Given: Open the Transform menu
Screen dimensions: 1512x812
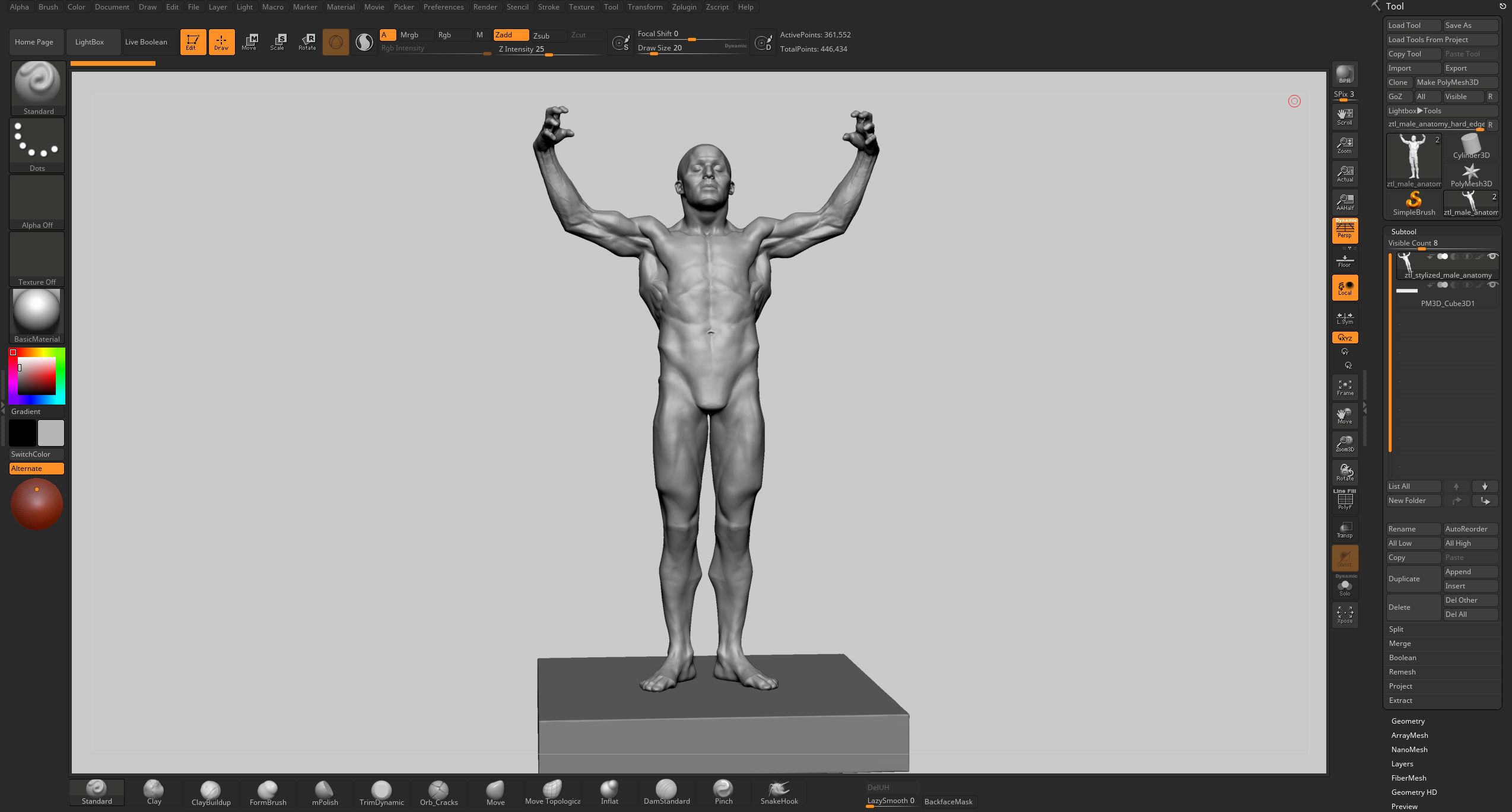Looking at the screenshot, I should pos(645,7).
